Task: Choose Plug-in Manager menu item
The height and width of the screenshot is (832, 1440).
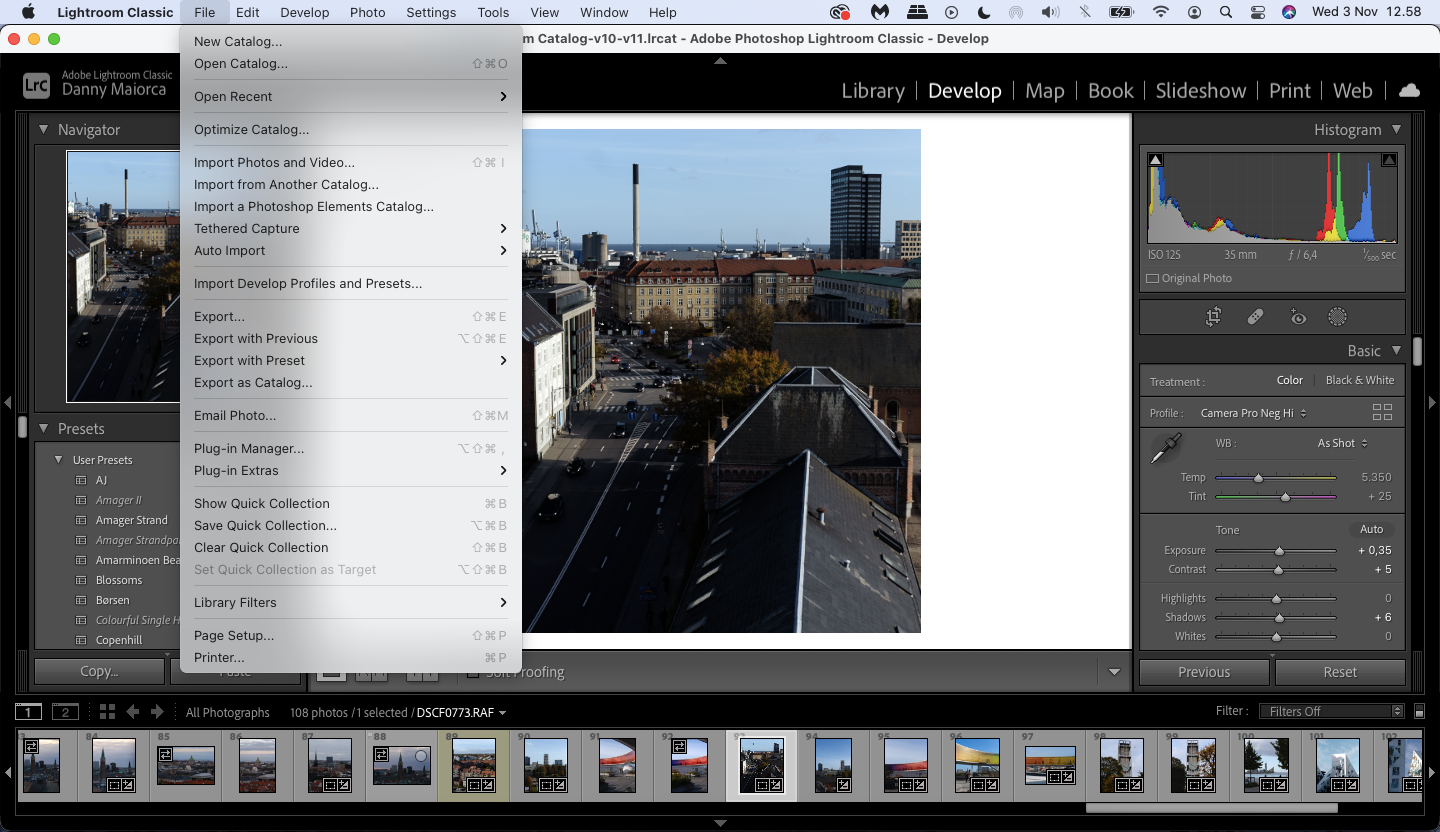Action: click(350, 448)
